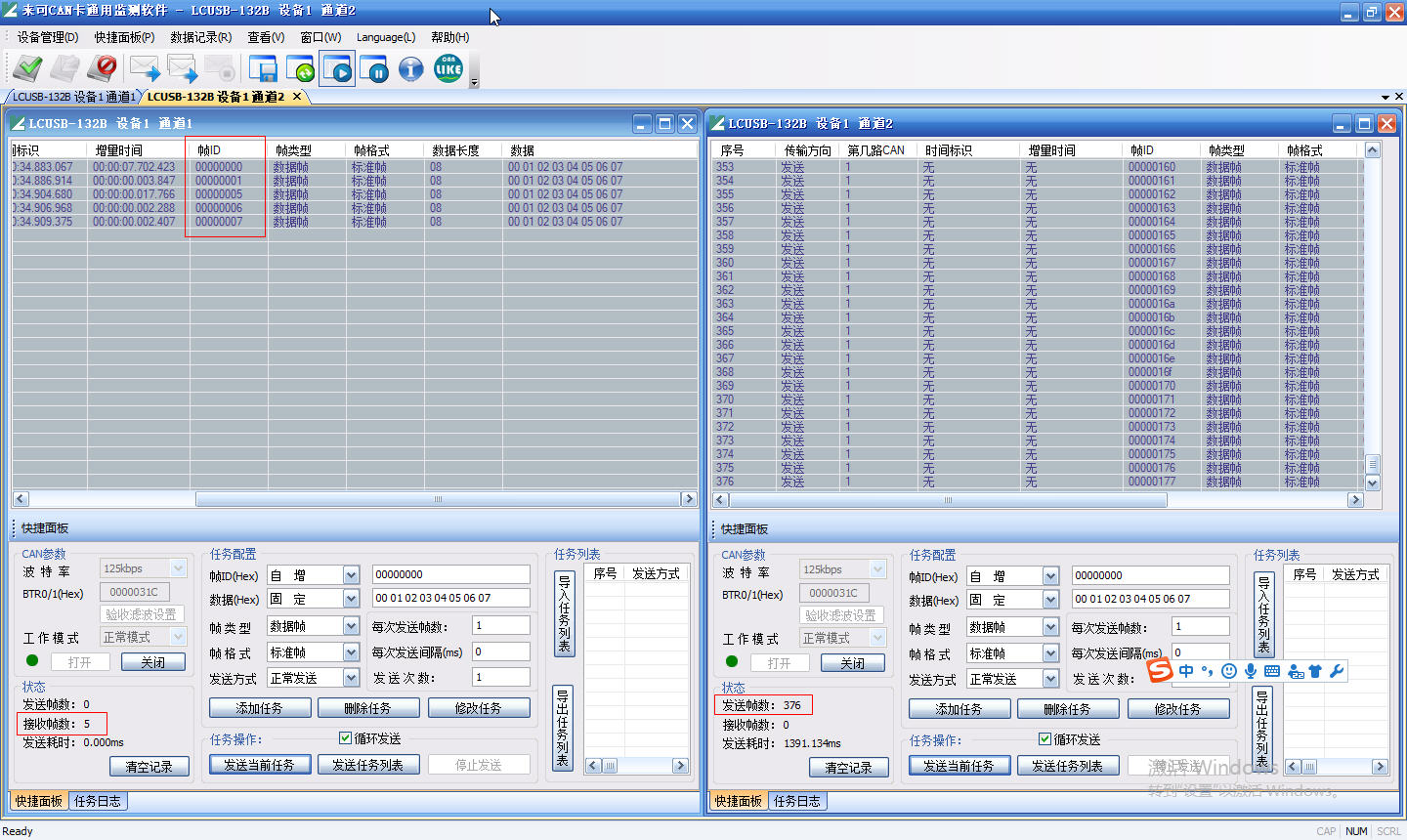Screen dimensions: 1407x840
Task: Open the 发送方式 dropdown in right panel
Action: tap(1050, 679)
